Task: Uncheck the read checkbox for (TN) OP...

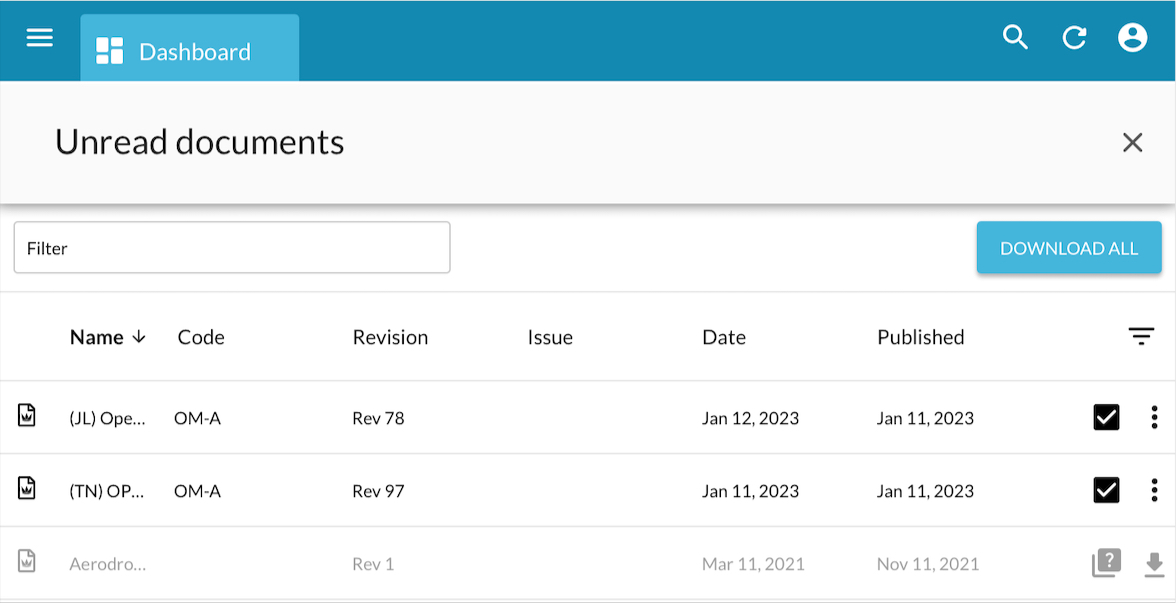Action: click(1106, 490)
